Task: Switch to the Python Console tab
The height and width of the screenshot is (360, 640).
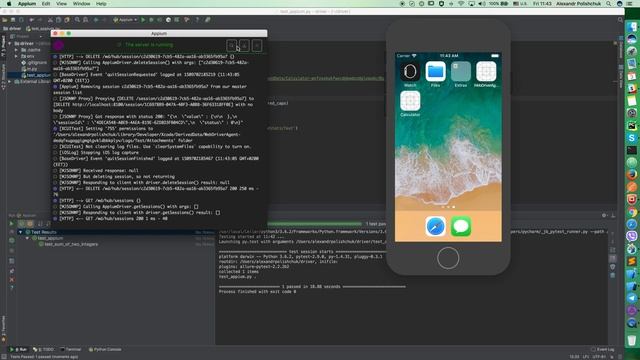Action: (x=104, y=349)
